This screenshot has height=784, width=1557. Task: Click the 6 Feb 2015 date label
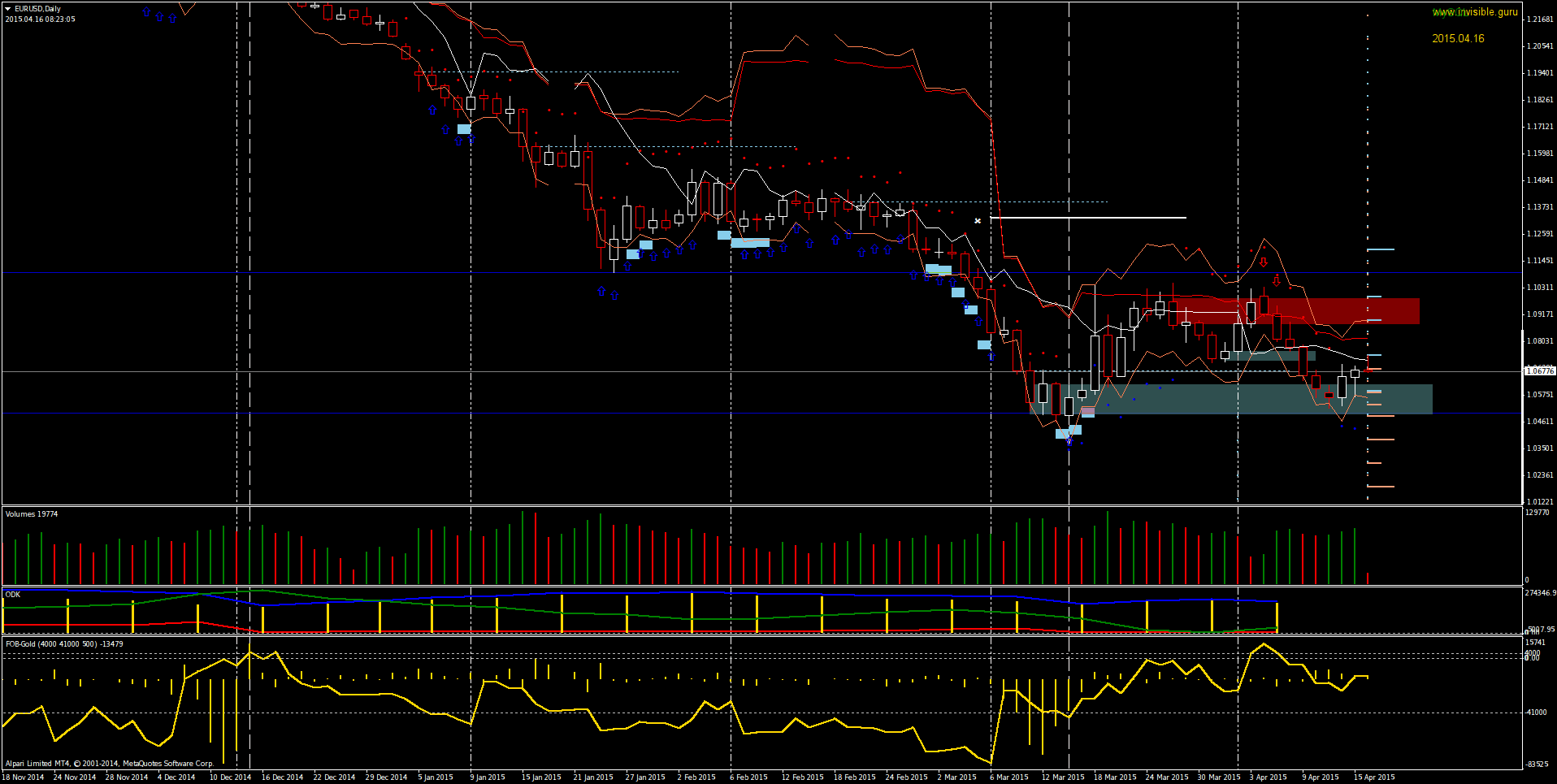pyautogui.click(x=748, y=778)
